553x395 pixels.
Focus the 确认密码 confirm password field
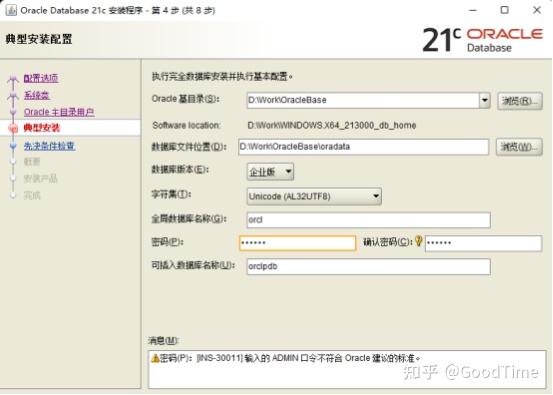coord(483,243)
